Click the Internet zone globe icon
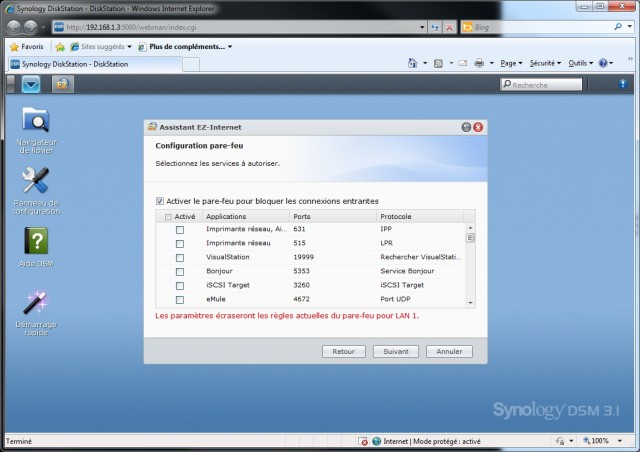This screenshot has height=452, width=640. [377, 441]
